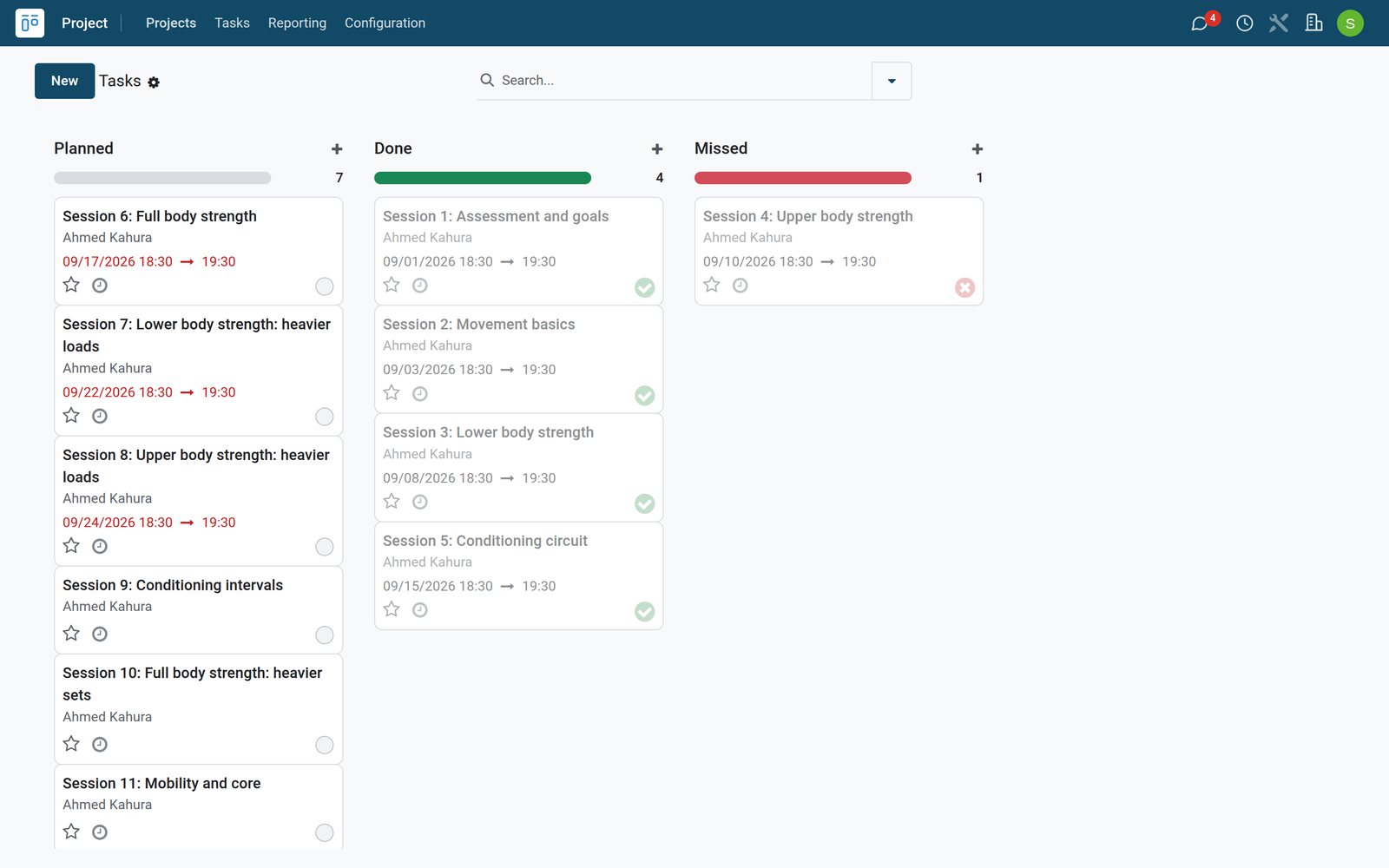Open the user avatar menu

[1350, 23]
